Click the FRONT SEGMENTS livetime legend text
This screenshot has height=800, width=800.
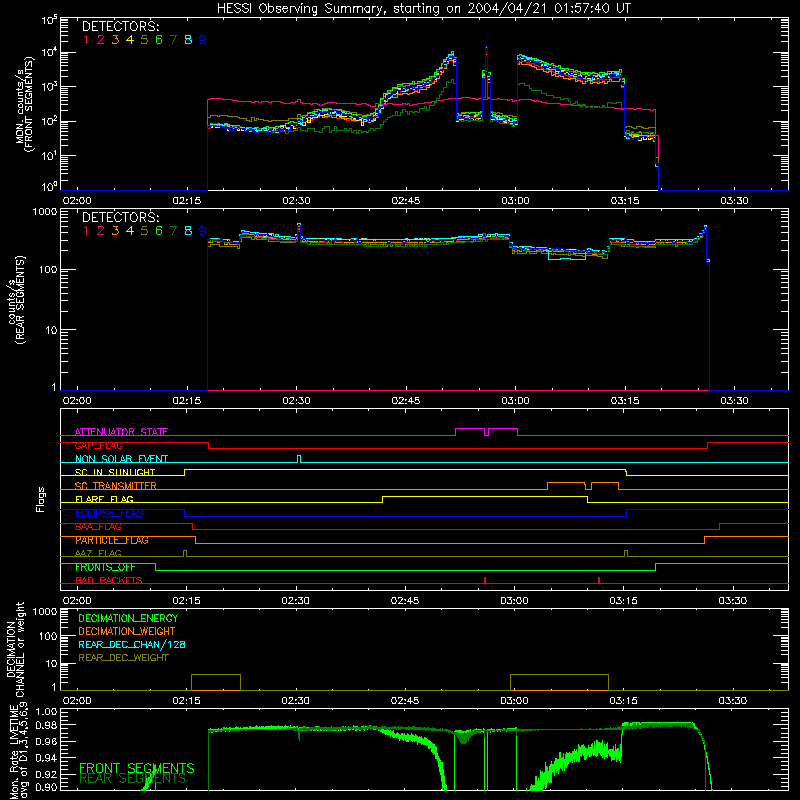(x=137, y=768)
